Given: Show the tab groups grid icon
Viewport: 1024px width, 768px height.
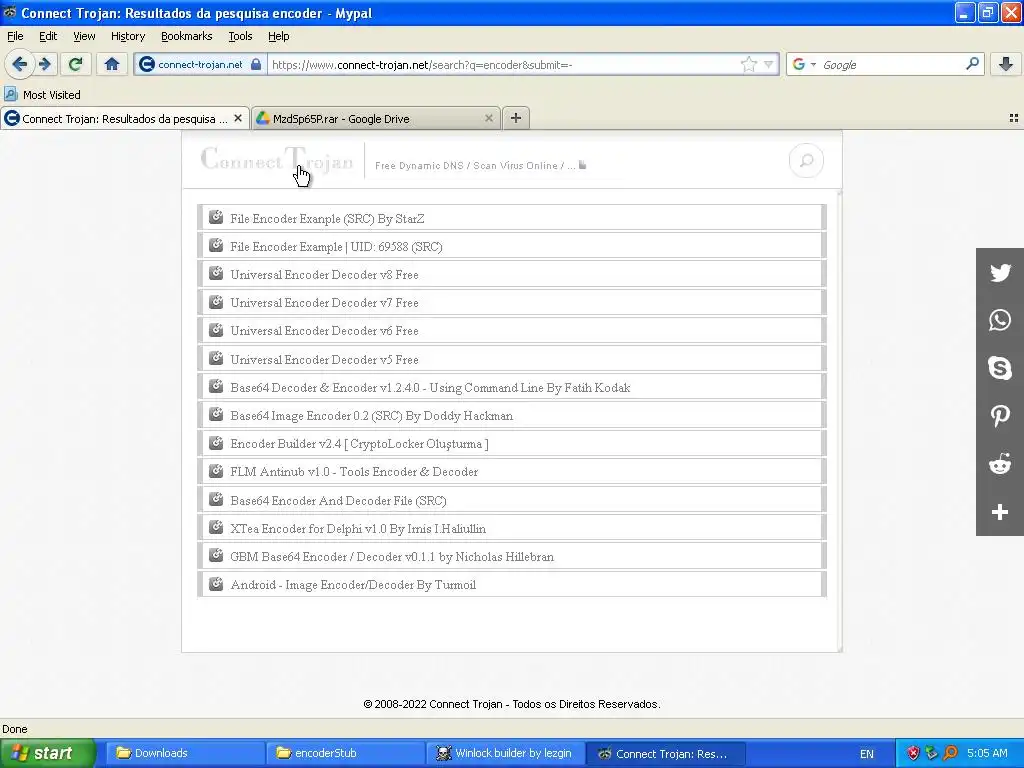Looking at the screenshot, I should tap(1014, 118).
